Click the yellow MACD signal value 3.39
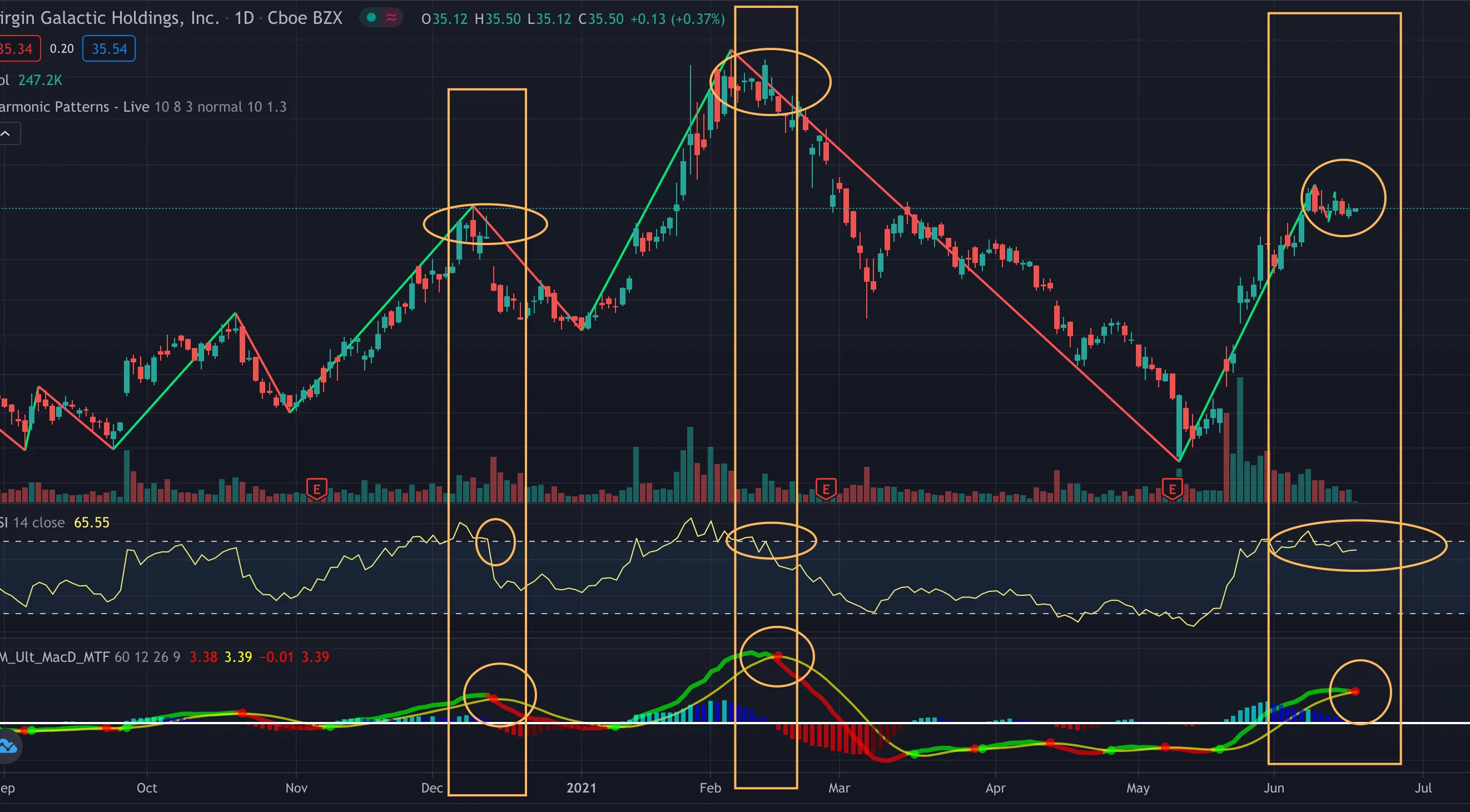Screen dimensions: 1470x812 pyautogui.click(x=238, y=657)
